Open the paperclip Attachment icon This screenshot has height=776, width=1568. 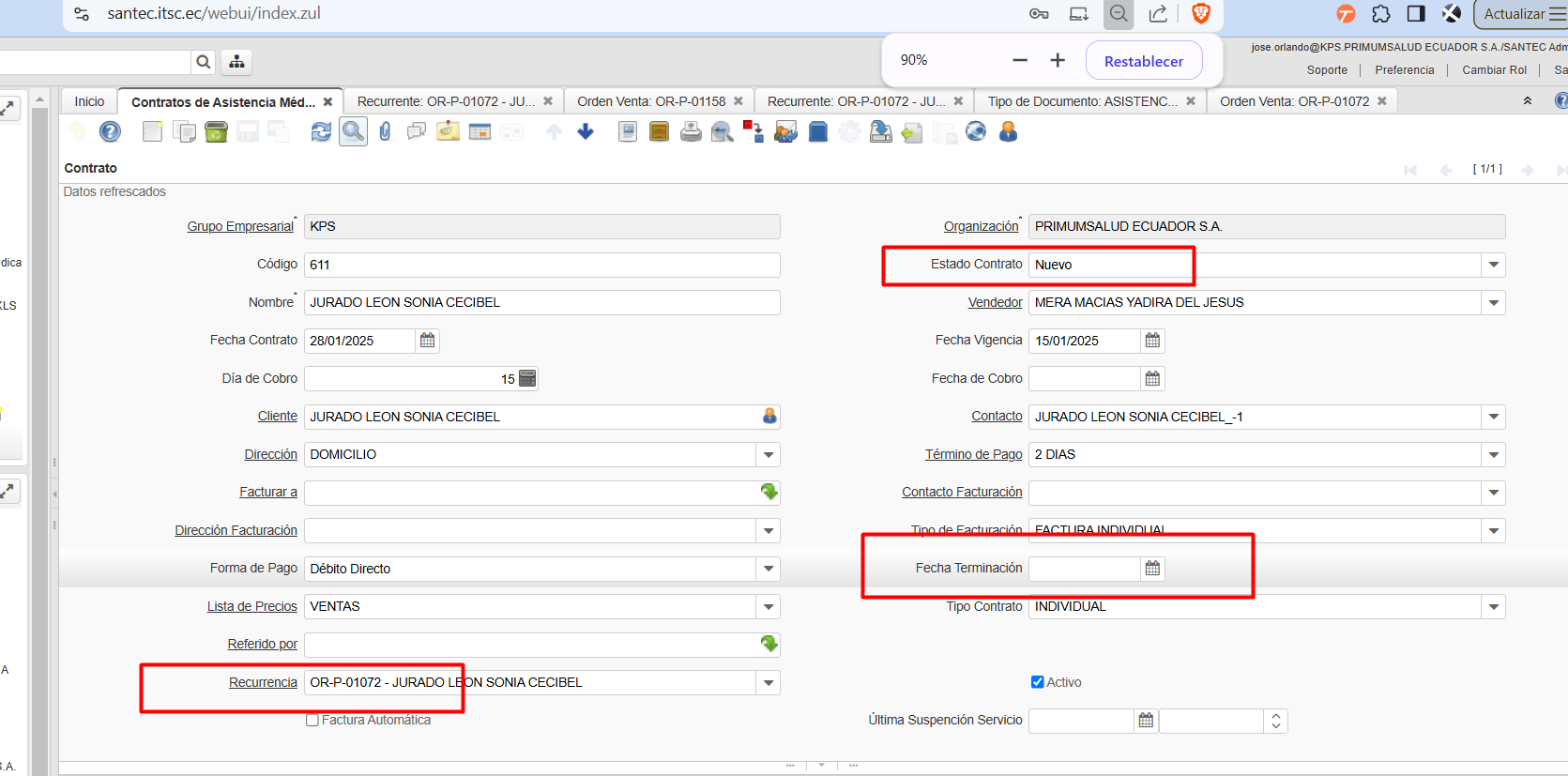pyautogui.click(x=385, y=132)
